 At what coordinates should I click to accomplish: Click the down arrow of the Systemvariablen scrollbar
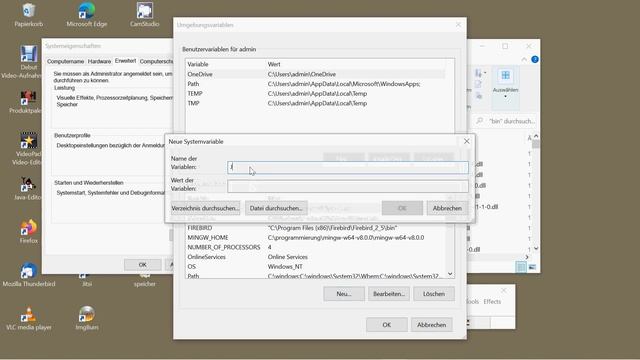pos(450,274)
